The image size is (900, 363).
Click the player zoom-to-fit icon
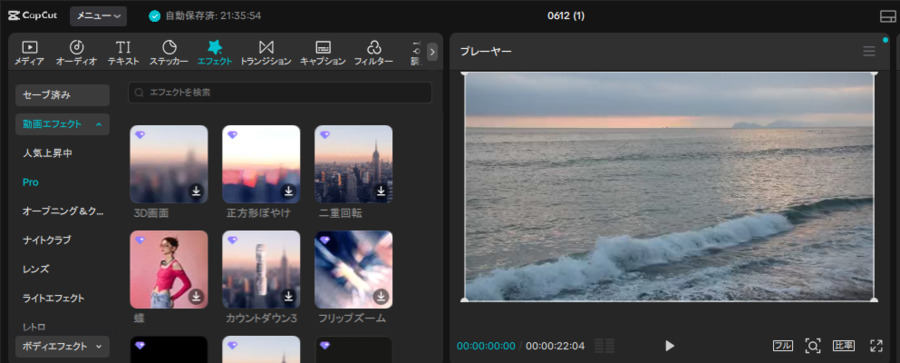[x=813, y=346]
